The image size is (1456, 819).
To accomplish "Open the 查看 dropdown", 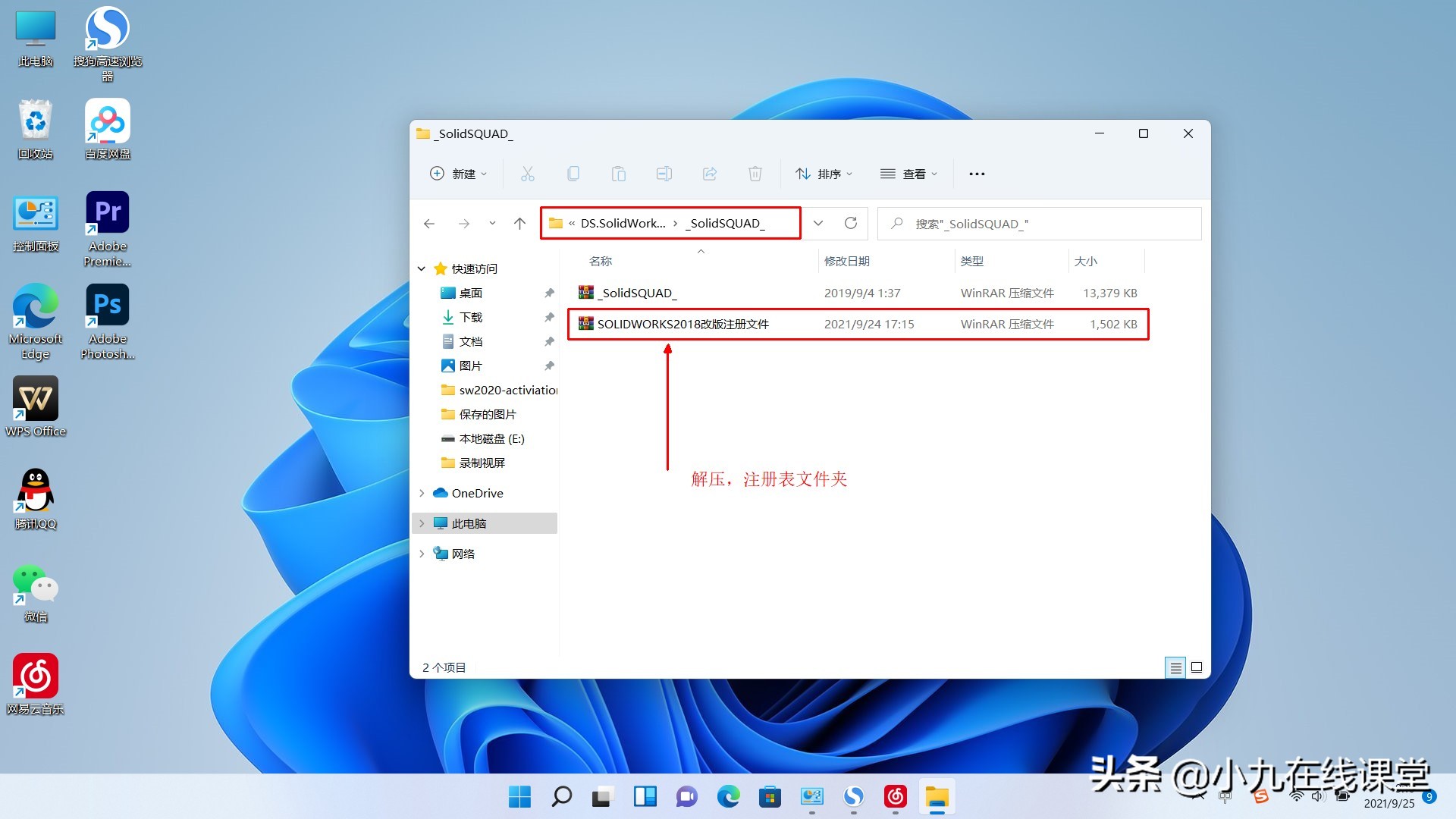I will point(909,174).
